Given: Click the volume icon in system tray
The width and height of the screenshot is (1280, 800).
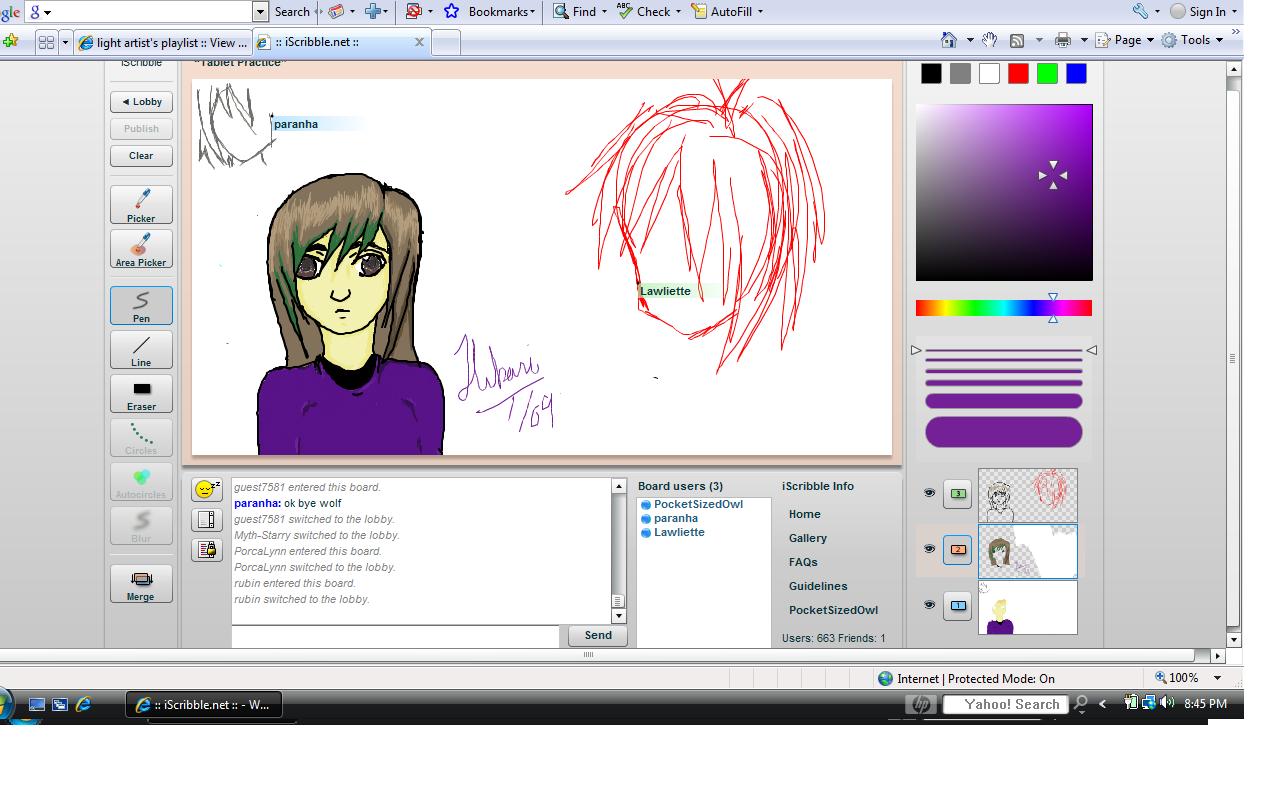Looking at the screenshot, I should coord(1166,704).
